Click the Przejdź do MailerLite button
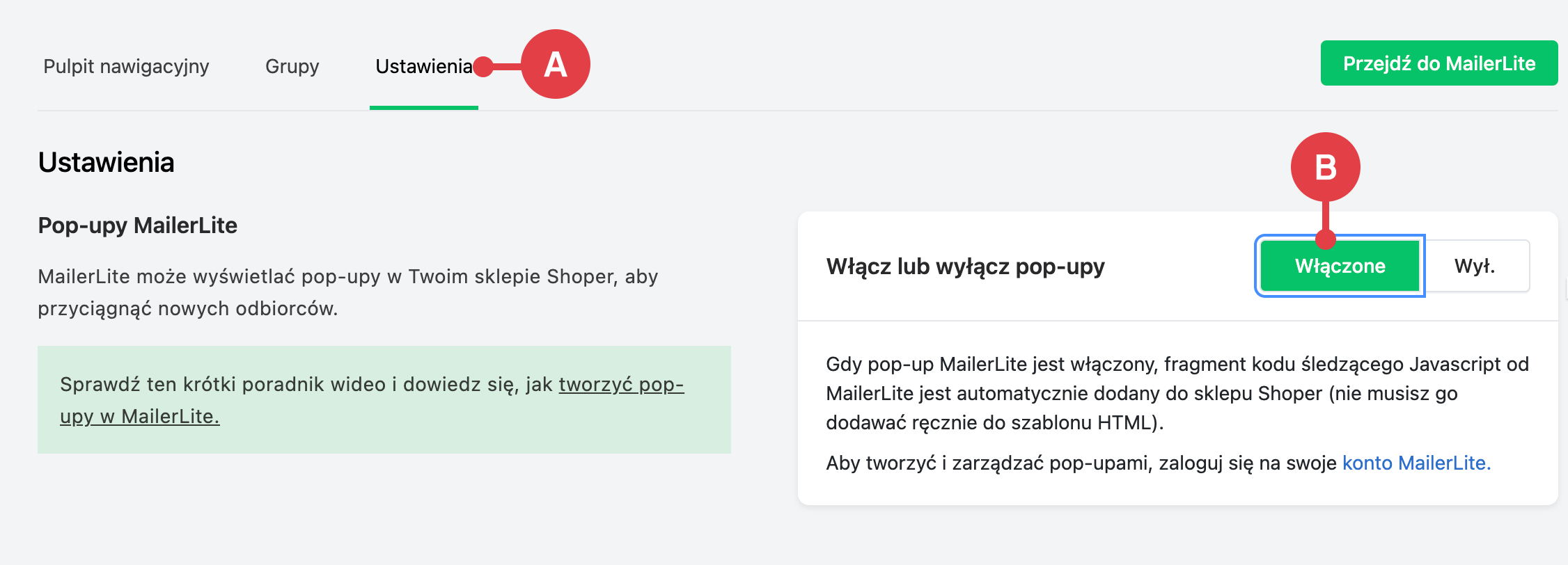The image size is (1568, 565). [x=1438, y=63]
